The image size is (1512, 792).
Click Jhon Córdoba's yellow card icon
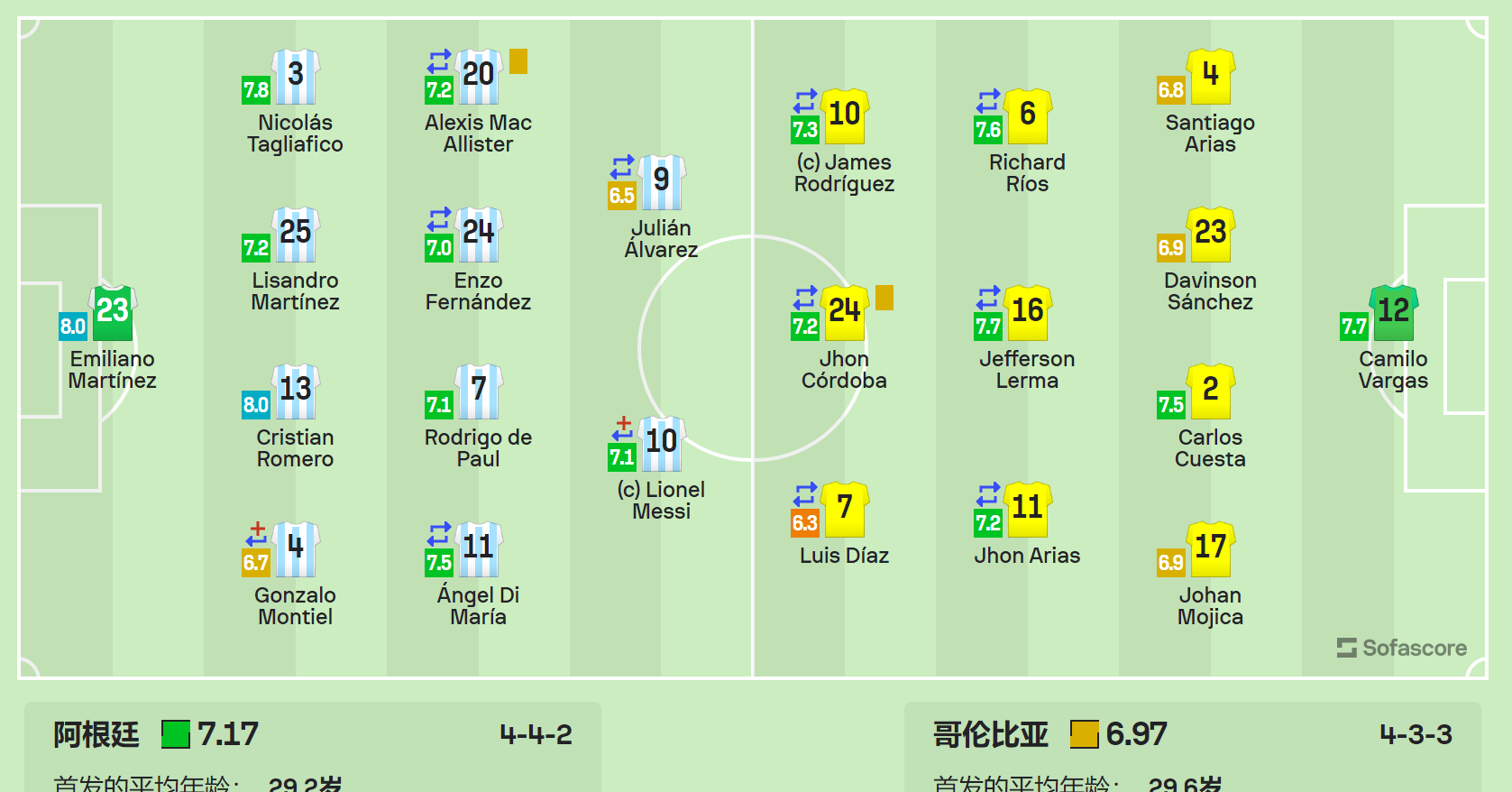pos(884,298)
